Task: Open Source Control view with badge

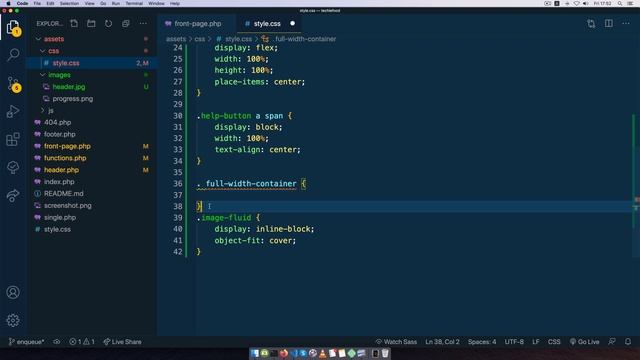Action: pyautogui.click(x=13, y=84)
